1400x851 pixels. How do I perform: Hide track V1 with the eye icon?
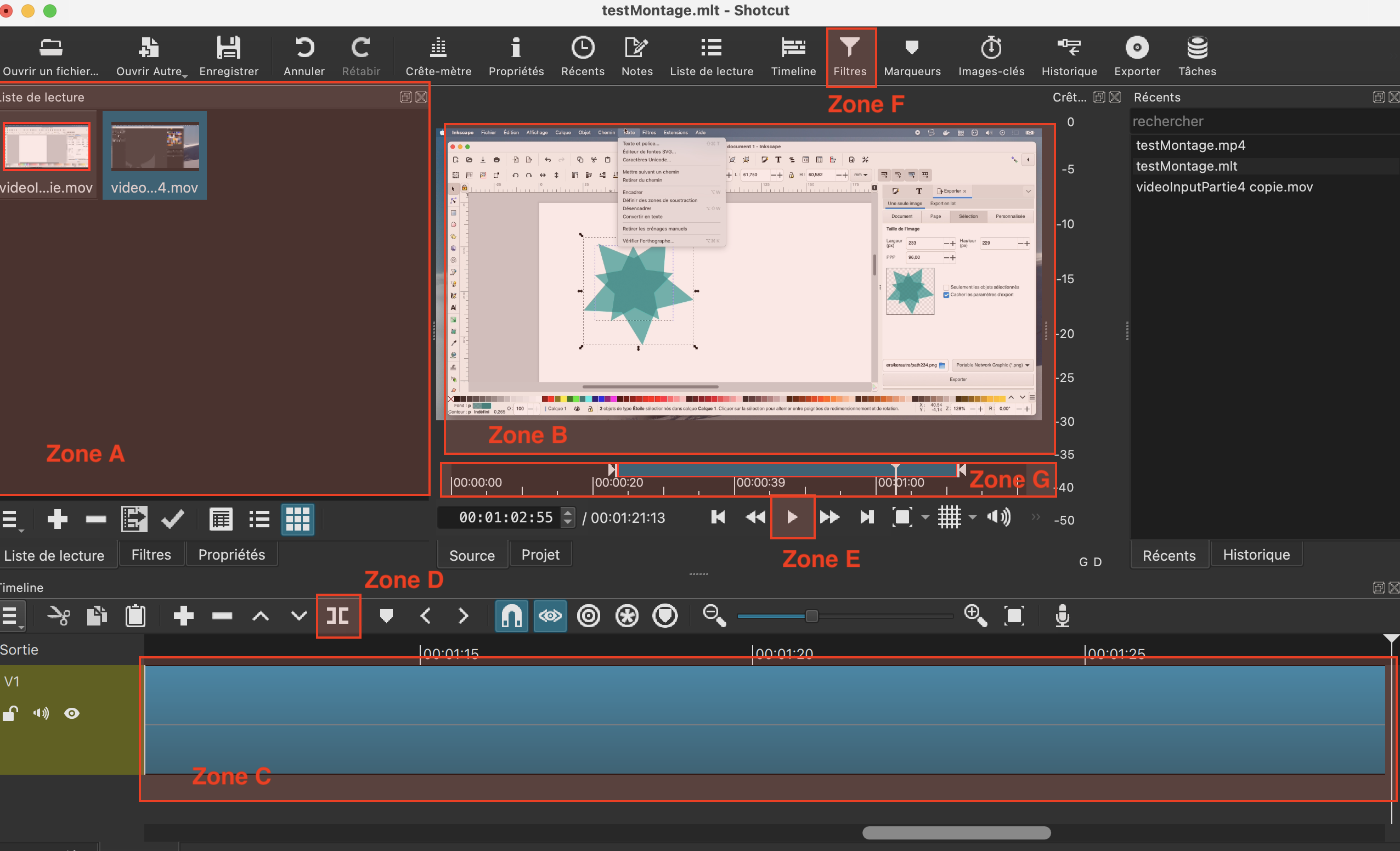[71, 713]
